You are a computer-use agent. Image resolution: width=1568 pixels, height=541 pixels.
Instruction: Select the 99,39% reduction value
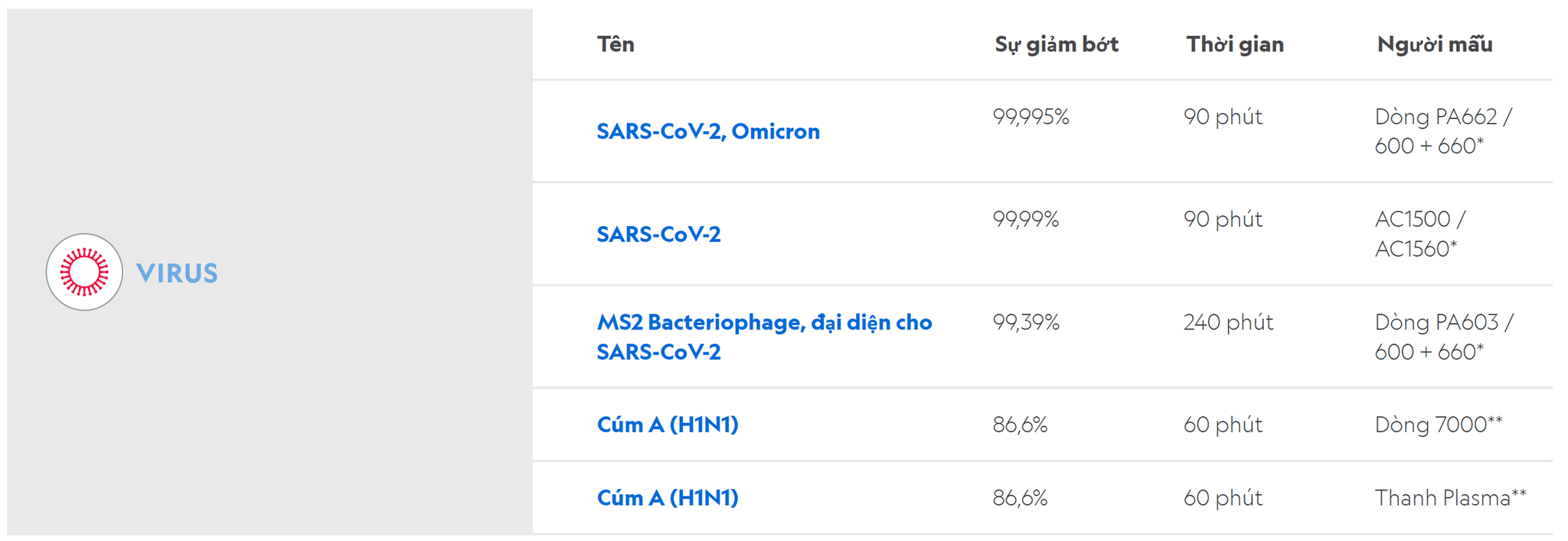(x=1026, y=322)
